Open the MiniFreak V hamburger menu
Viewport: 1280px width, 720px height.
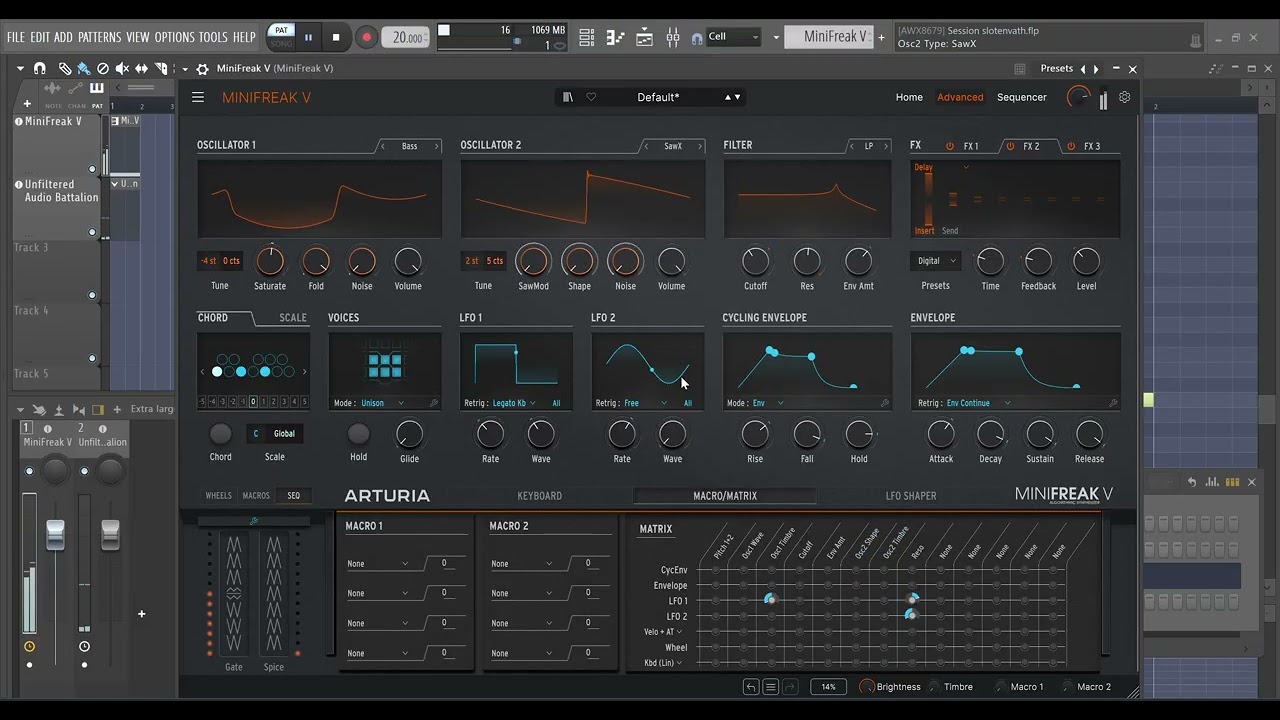pyautogui.click(x=198, y=97)
